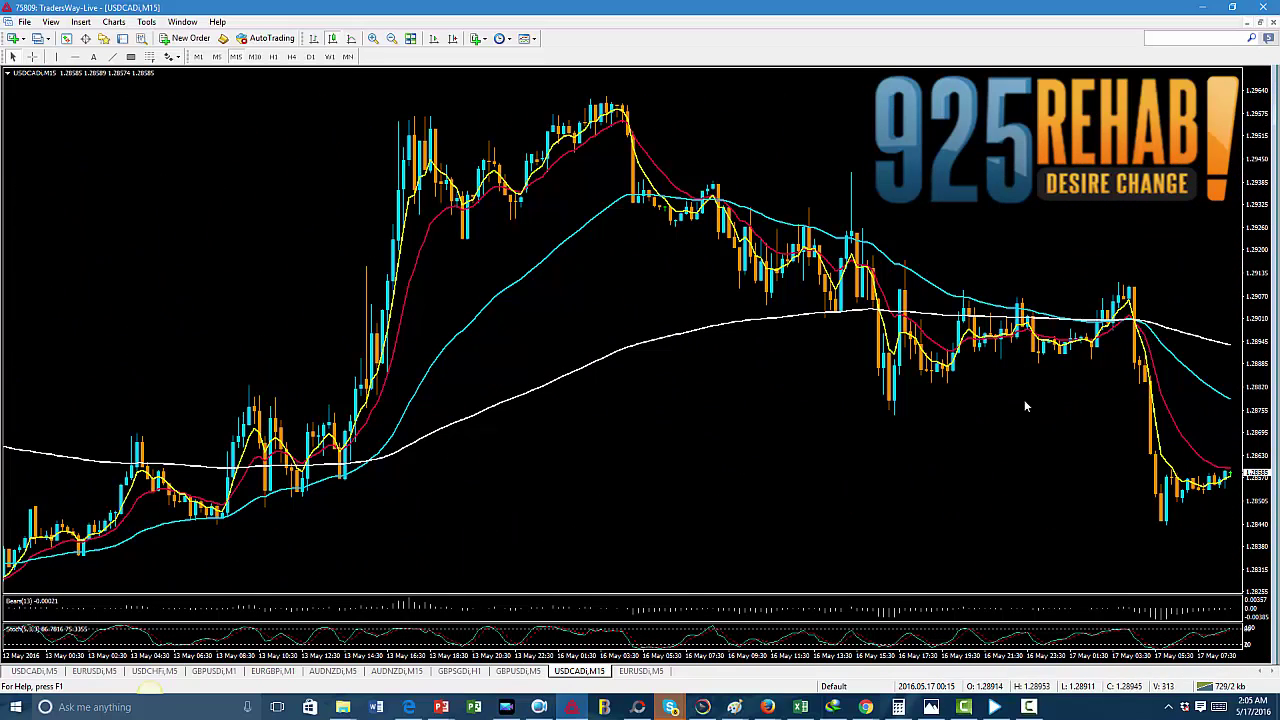The image size is (1280, 720).
Task: Click the Periods clock icon
Action: tap(499, 39)
